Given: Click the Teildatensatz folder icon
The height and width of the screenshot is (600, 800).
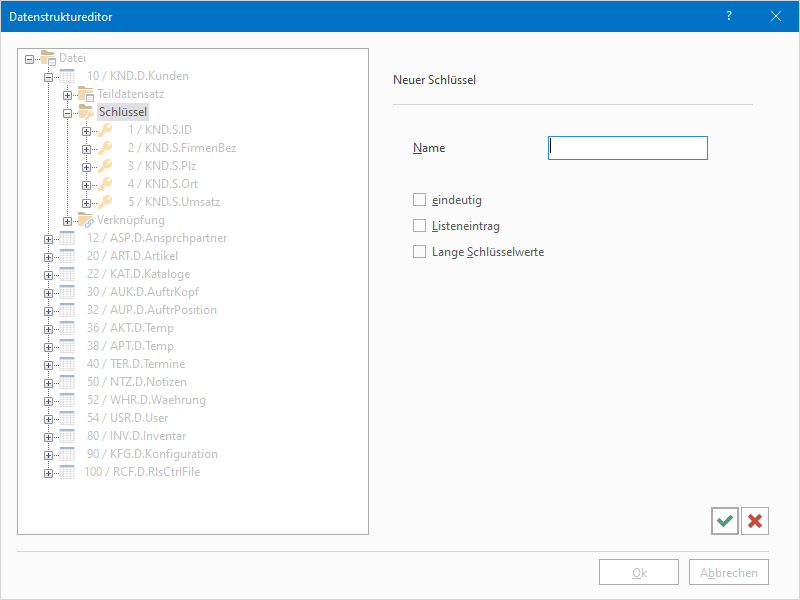Looking at the screenshot, I should (x=86, y=94).
